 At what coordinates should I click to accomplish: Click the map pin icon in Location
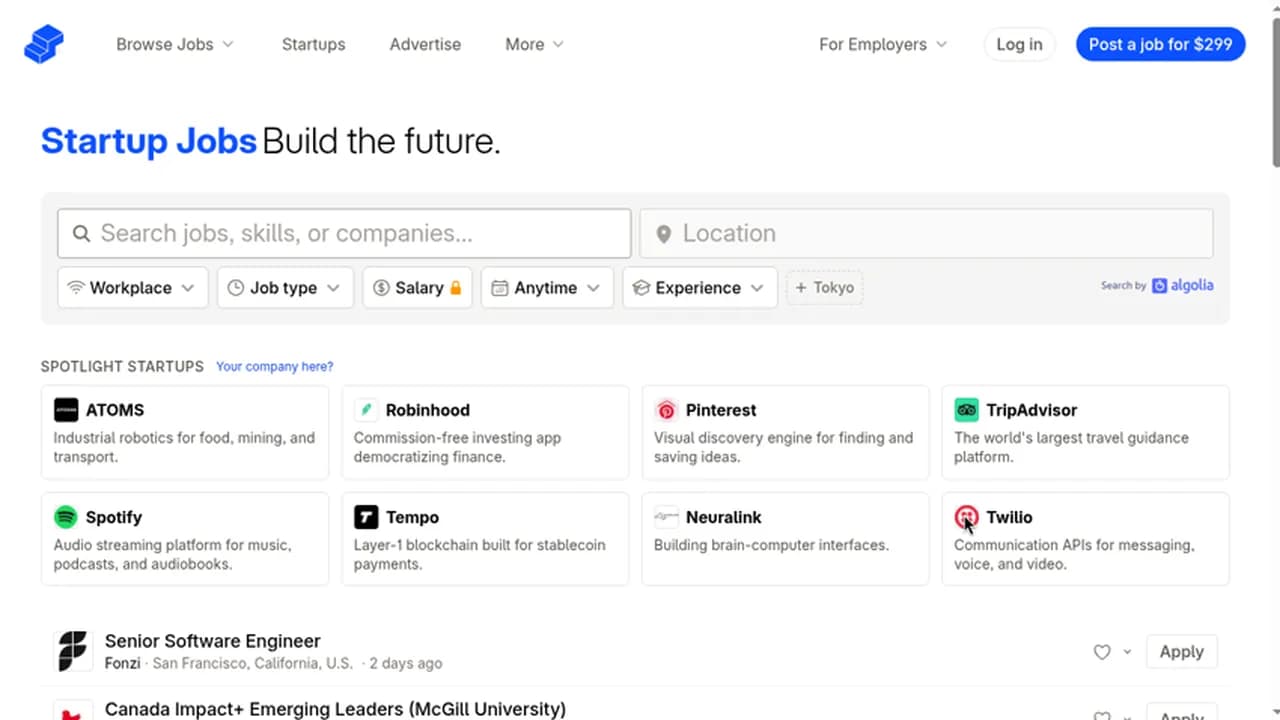click(x=663, y=234)
